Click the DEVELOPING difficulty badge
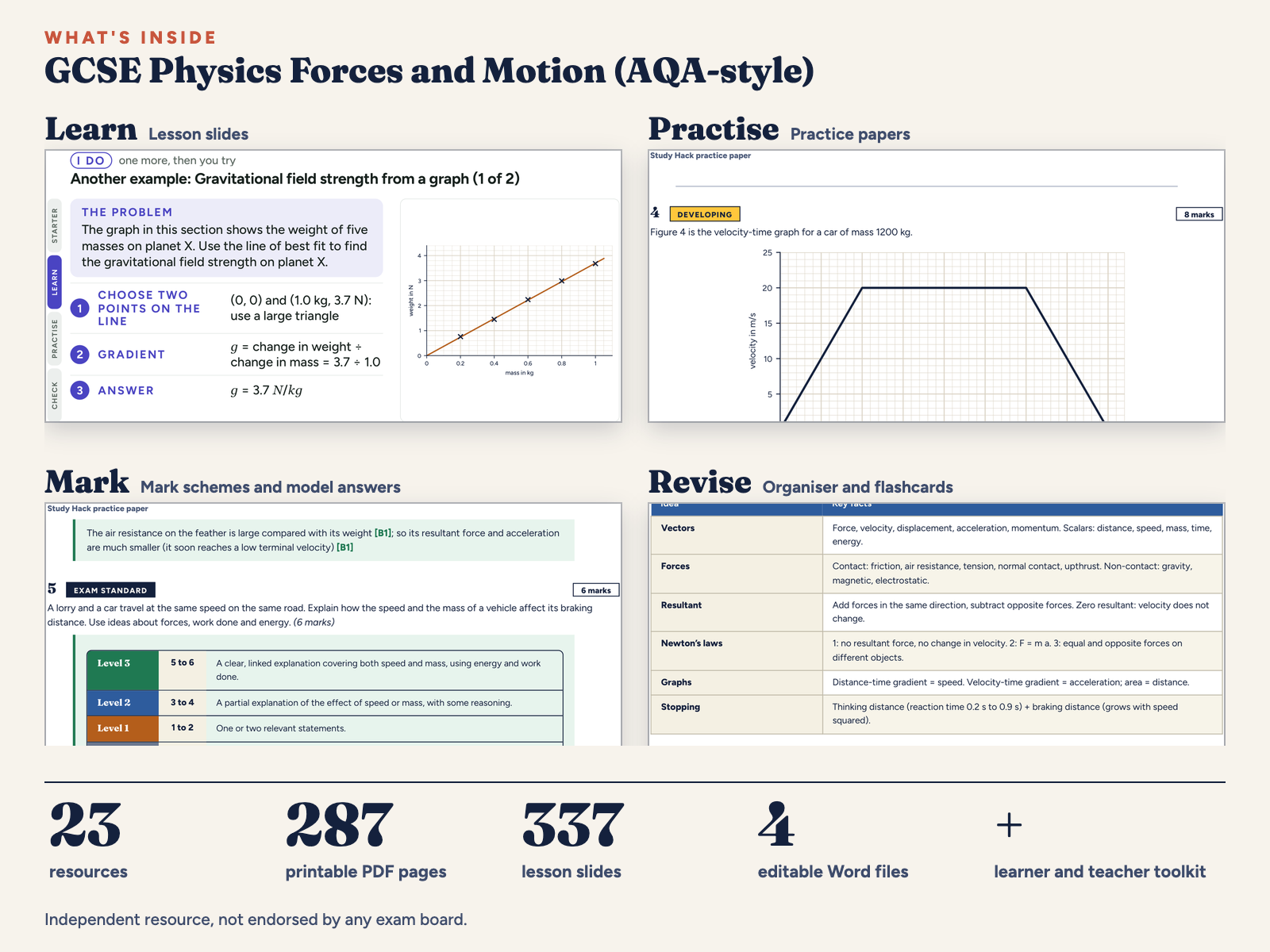Viewport: 1270px width, 952px height. point(705,214)
